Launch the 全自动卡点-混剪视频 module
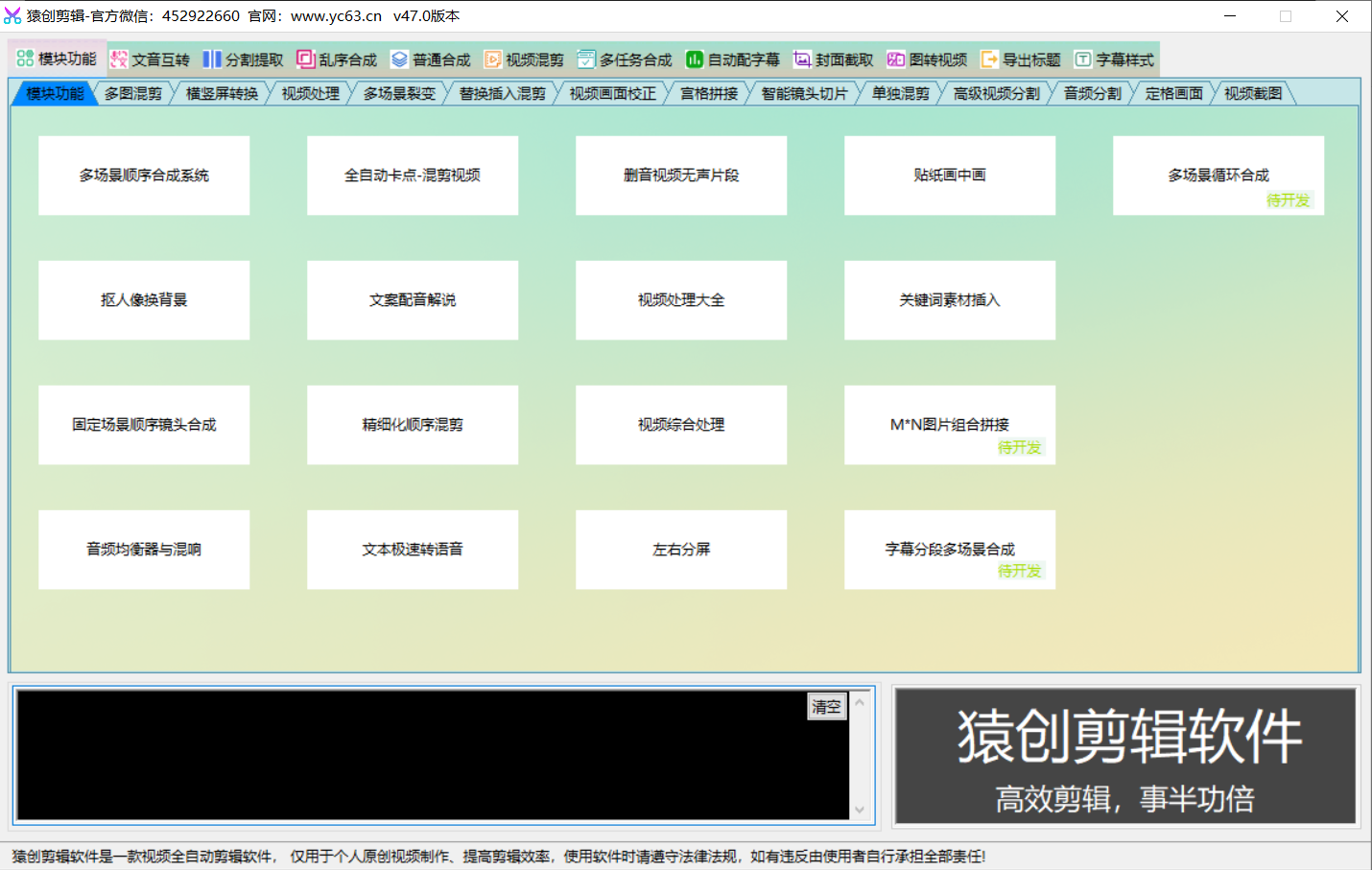 [413, 176]
